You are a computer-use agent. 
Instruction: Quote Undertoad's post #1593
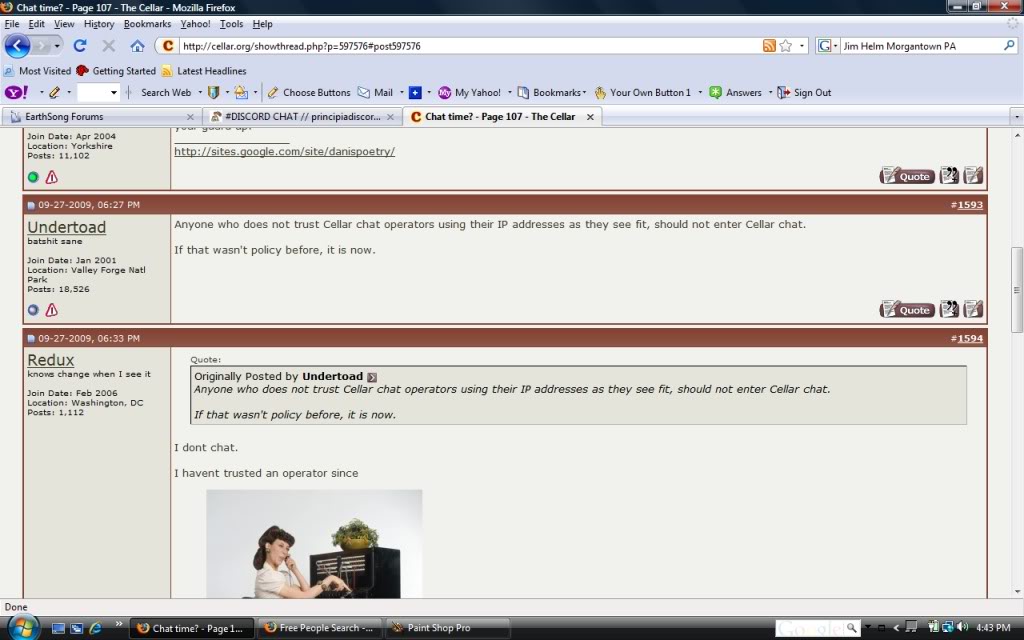tap(907, 309)
